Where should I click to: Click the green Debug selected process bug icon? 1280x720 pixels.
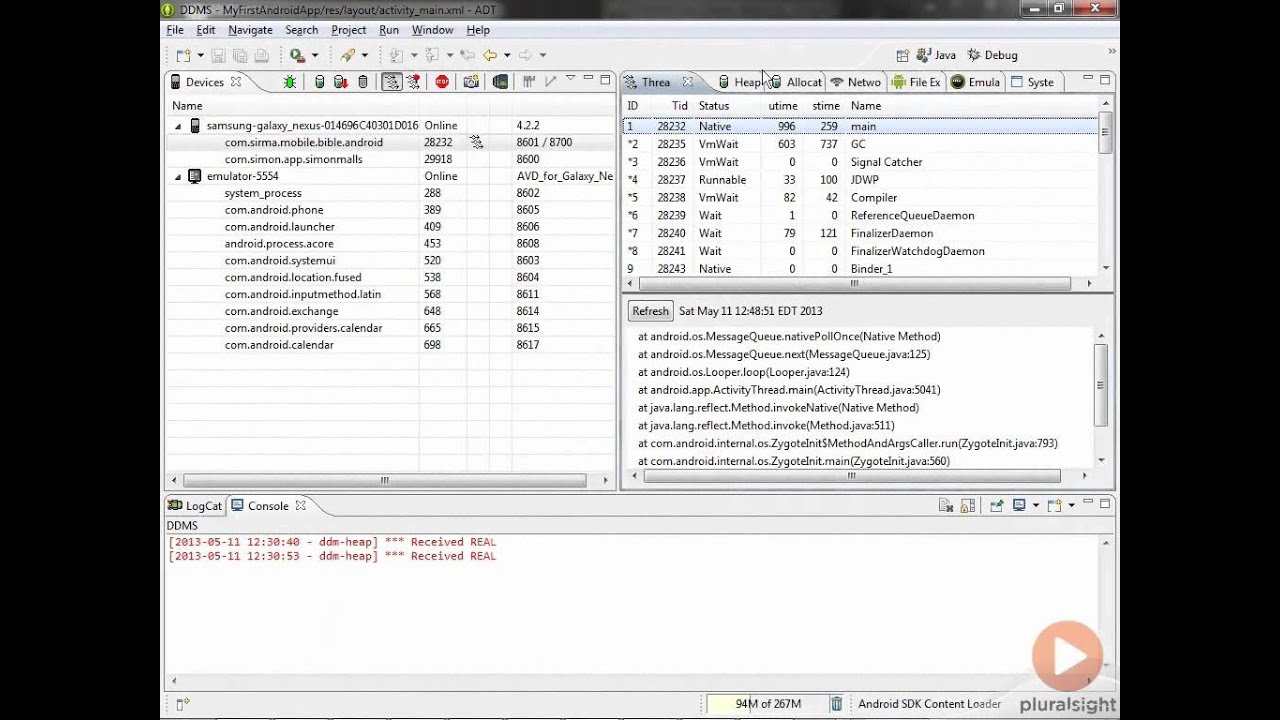tap(289, 82)
